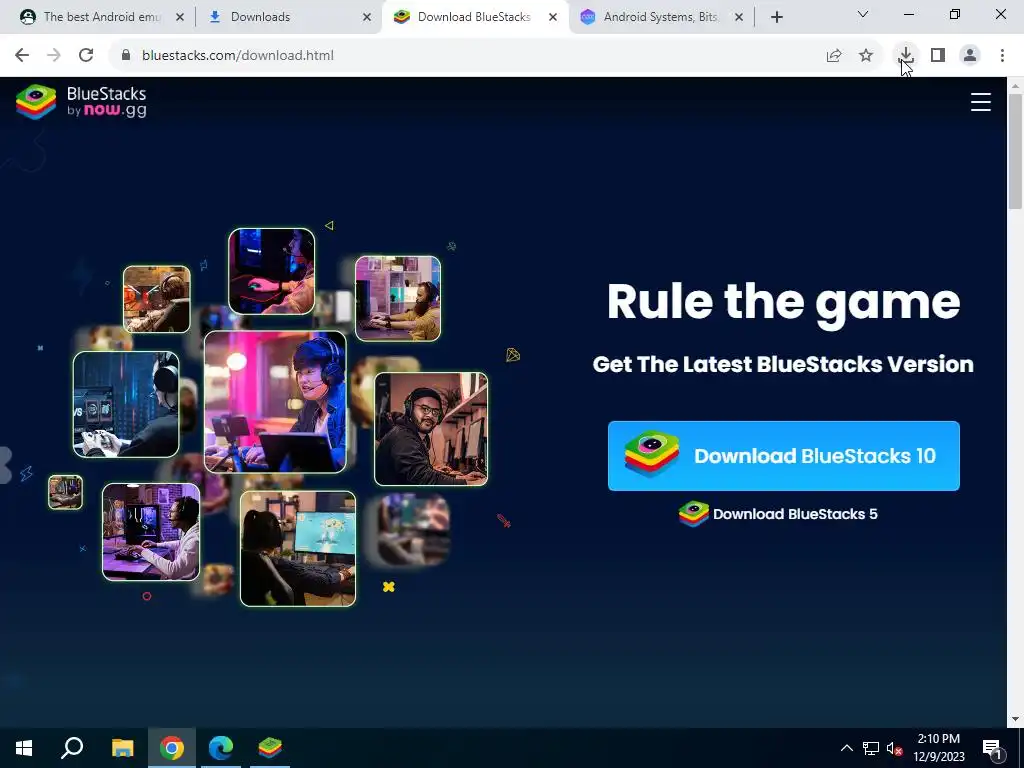Screen dimensions: 1024x768
Task: Close the 'Android Systems, Bits' tab
Action: point(739,17)
